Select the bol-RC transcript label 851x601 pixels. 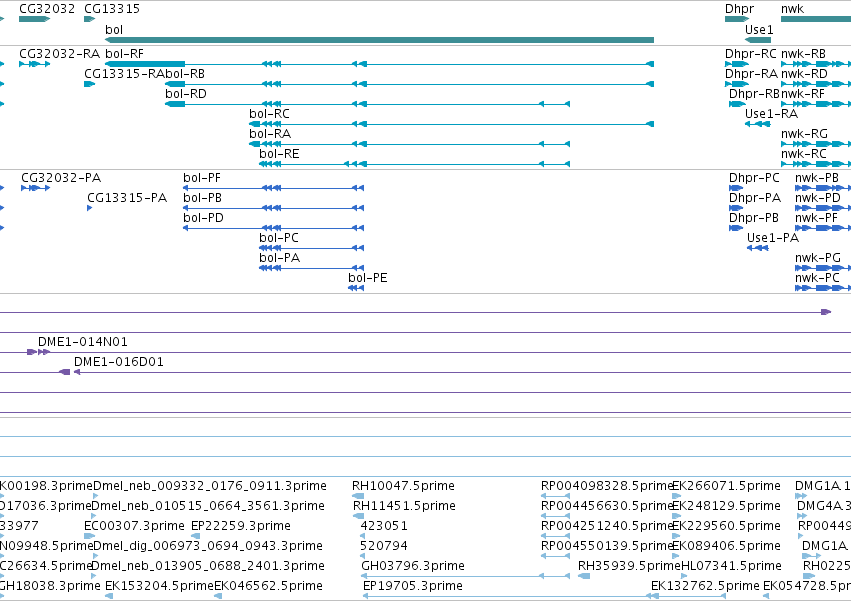pos(269,113)
